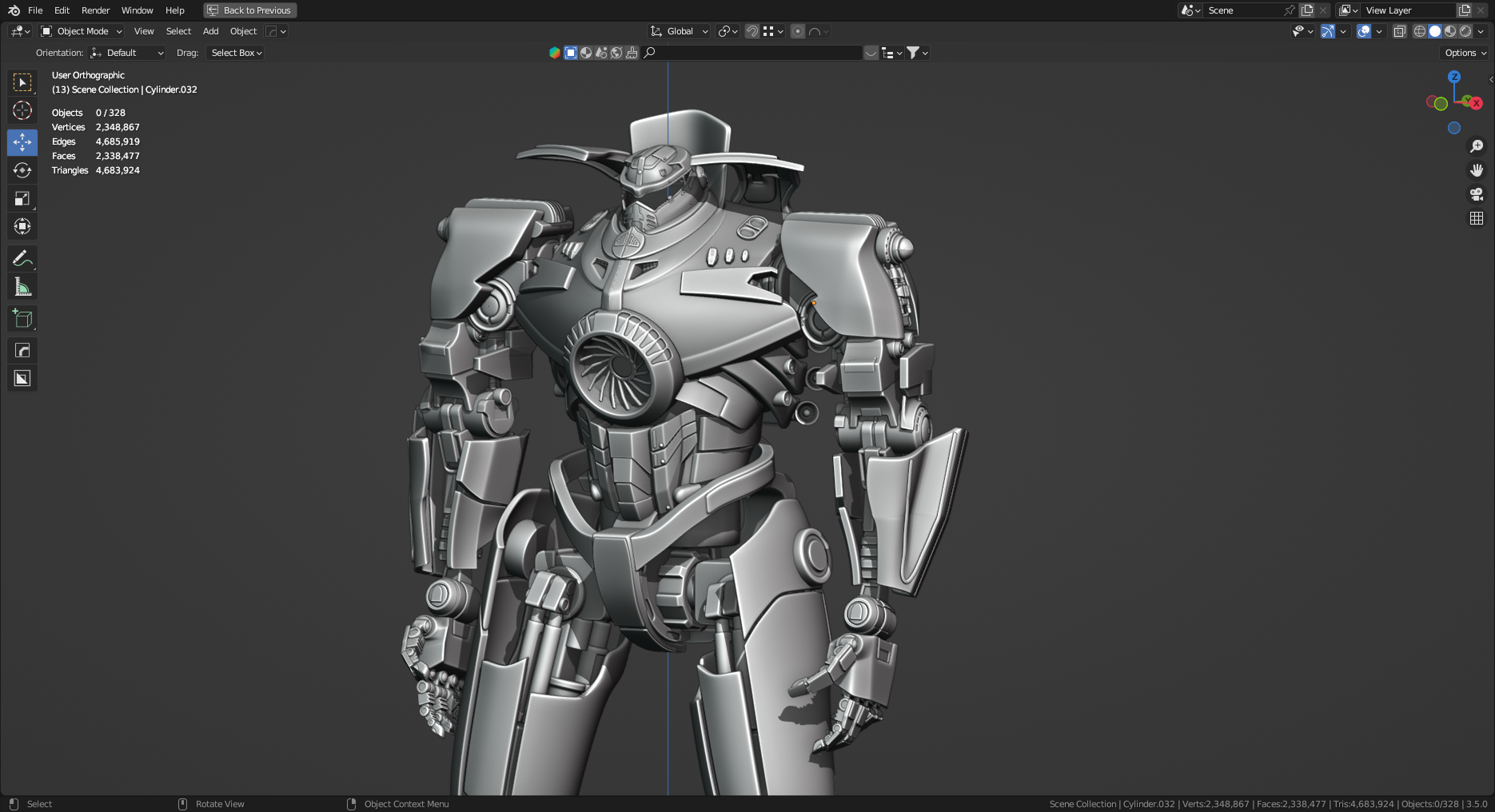This screenshot has width=1495, height=812.
Task: Open the viewport Add menu
Action: 210,31
